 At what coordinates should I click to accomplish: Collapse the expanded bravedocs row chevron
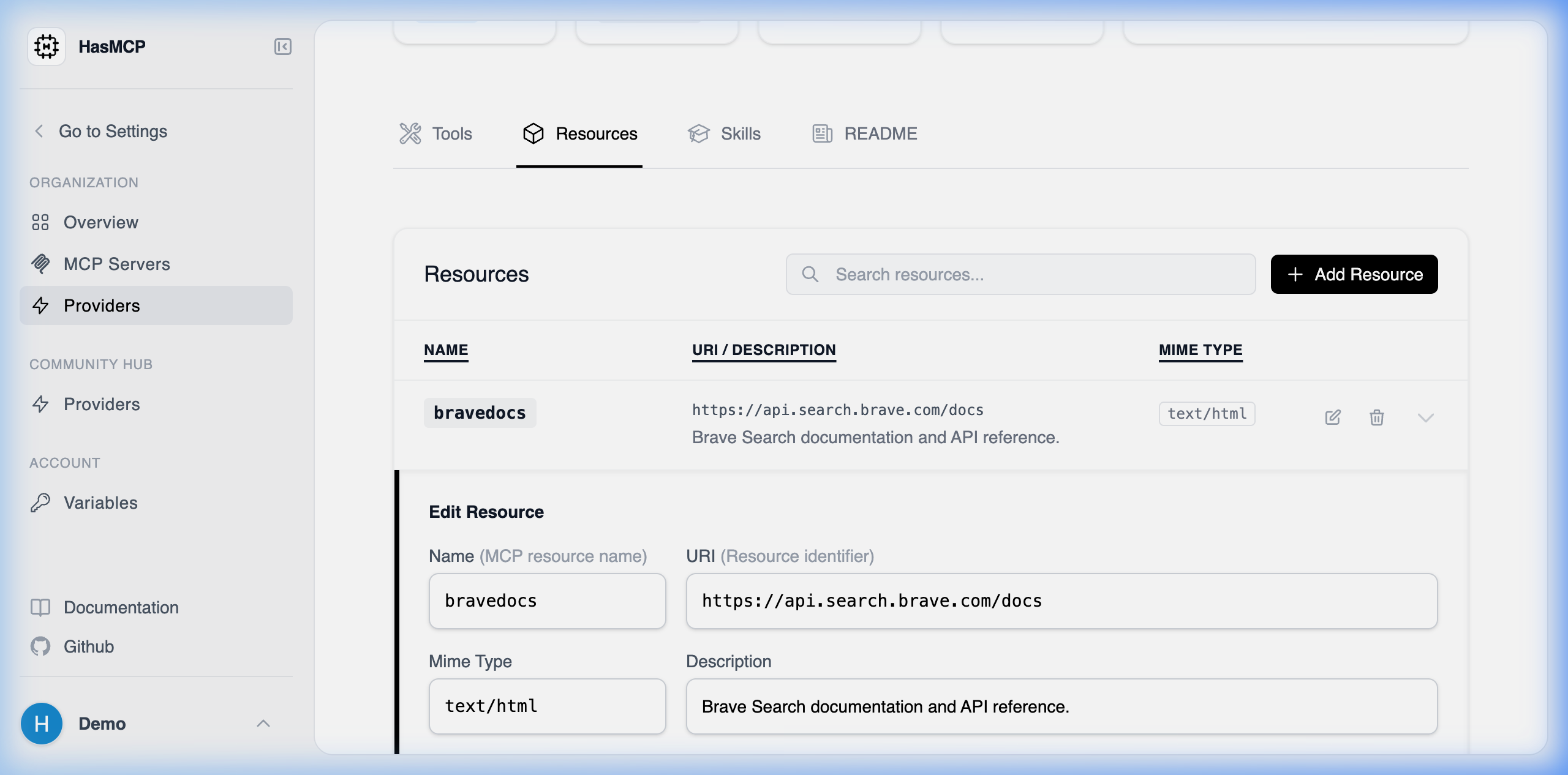pos(1427,418)
